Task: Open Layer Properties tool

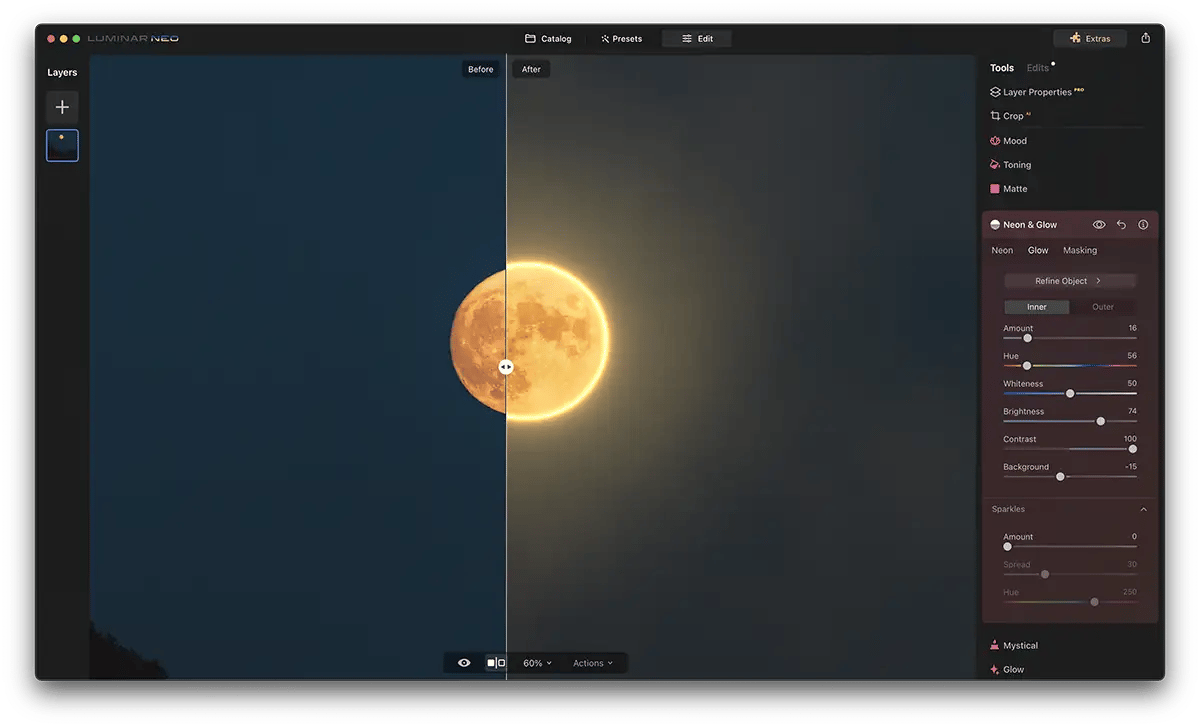Action: click(x=1037, y=92)
